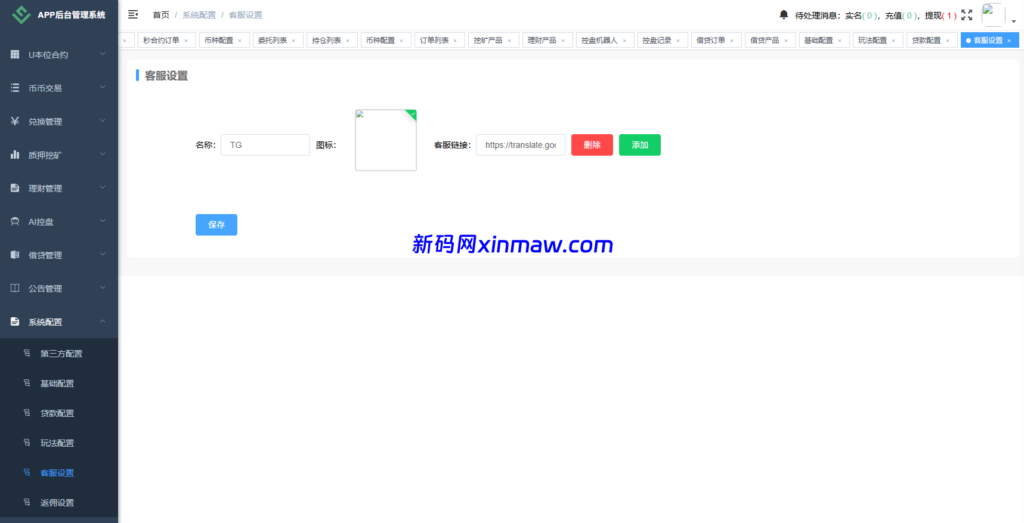The width and height of the screenshot is (1024, 523).
Task: Expand the 公告管理 menu chevron
Action: 103,288
